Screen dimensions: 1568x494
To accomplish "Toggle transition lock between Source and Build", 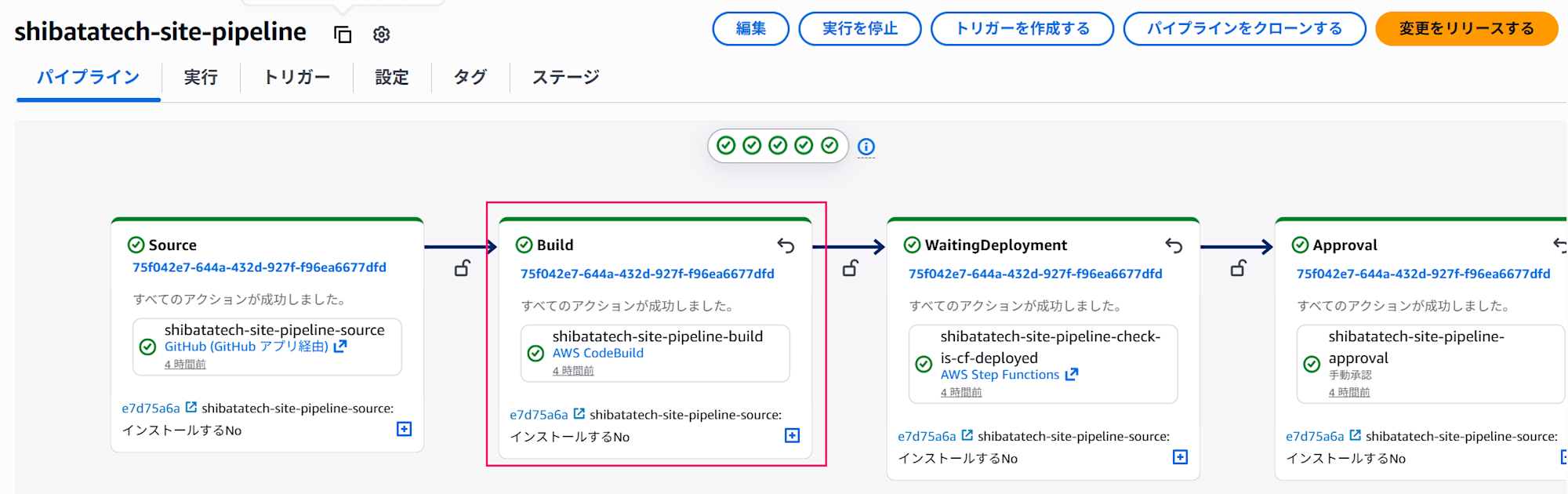I will click(463, 268).
